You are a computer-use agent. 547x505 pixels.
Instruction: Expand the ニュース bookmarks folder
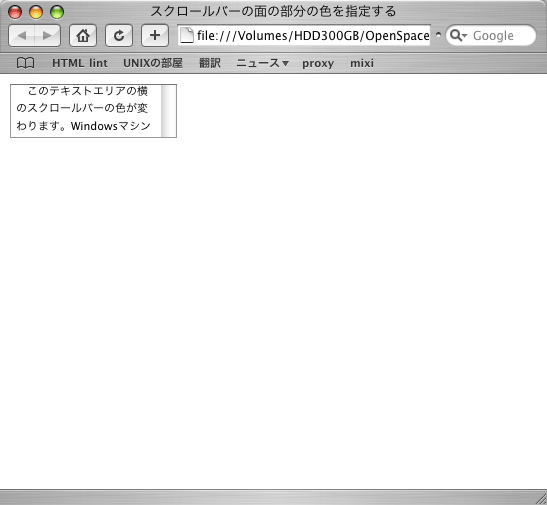(x=262, y=63)
